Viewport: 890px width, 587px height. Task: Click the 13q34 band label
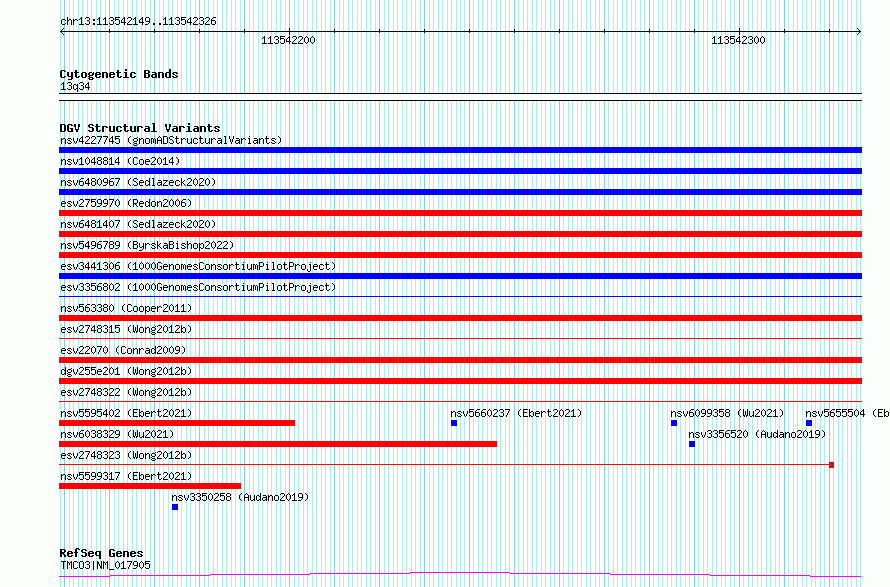click(x=75, y=86)
